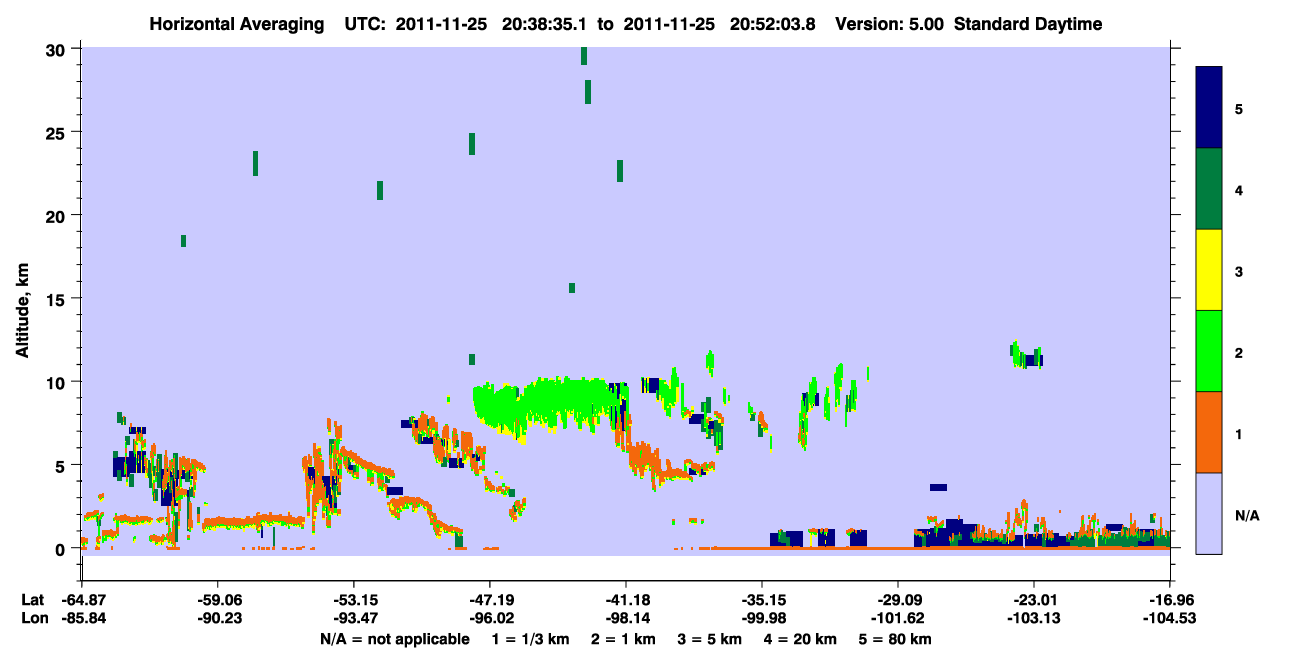Click the longitude value -96.02
This screenshot has width=1300, height=667.
[x=490, y=618]
